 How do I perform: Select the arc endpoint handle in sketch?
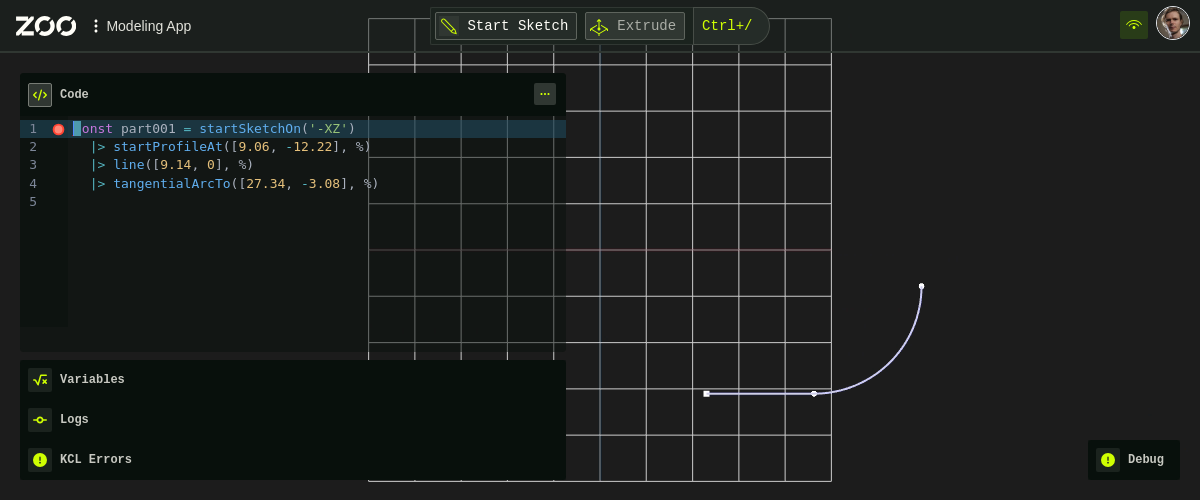(921, 286)
